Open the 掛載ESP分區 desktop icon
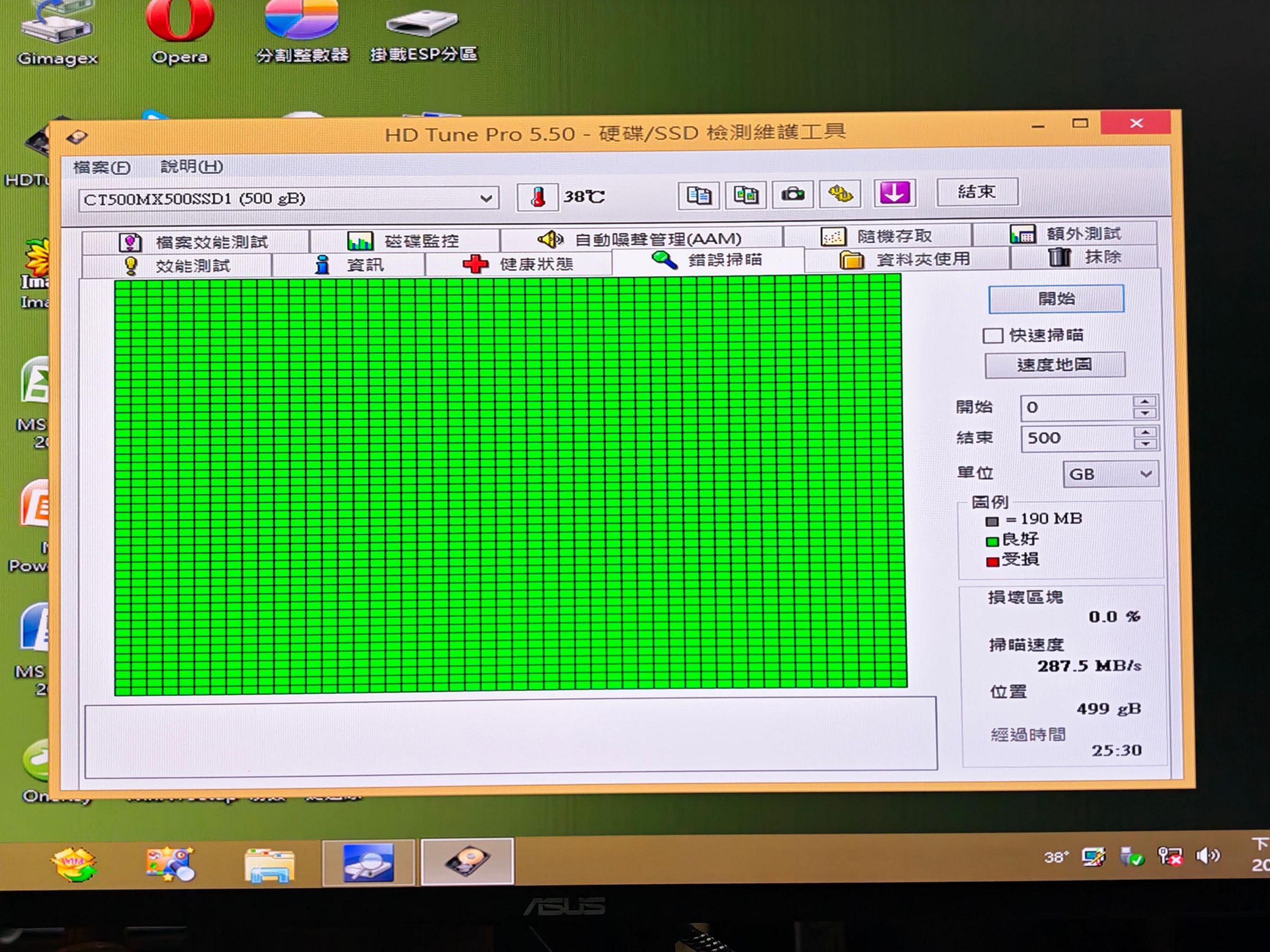The width and height of the screenshot is (1270, 952). click(423, 34)
